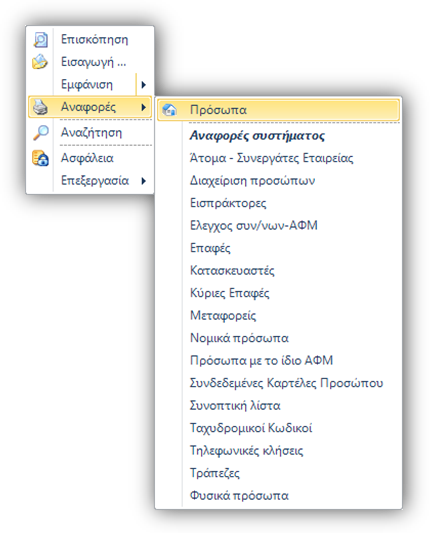Choose Αναζήτηση from the context menu
This screenshot has width=430, height=533.
click(x=90, y=133)
